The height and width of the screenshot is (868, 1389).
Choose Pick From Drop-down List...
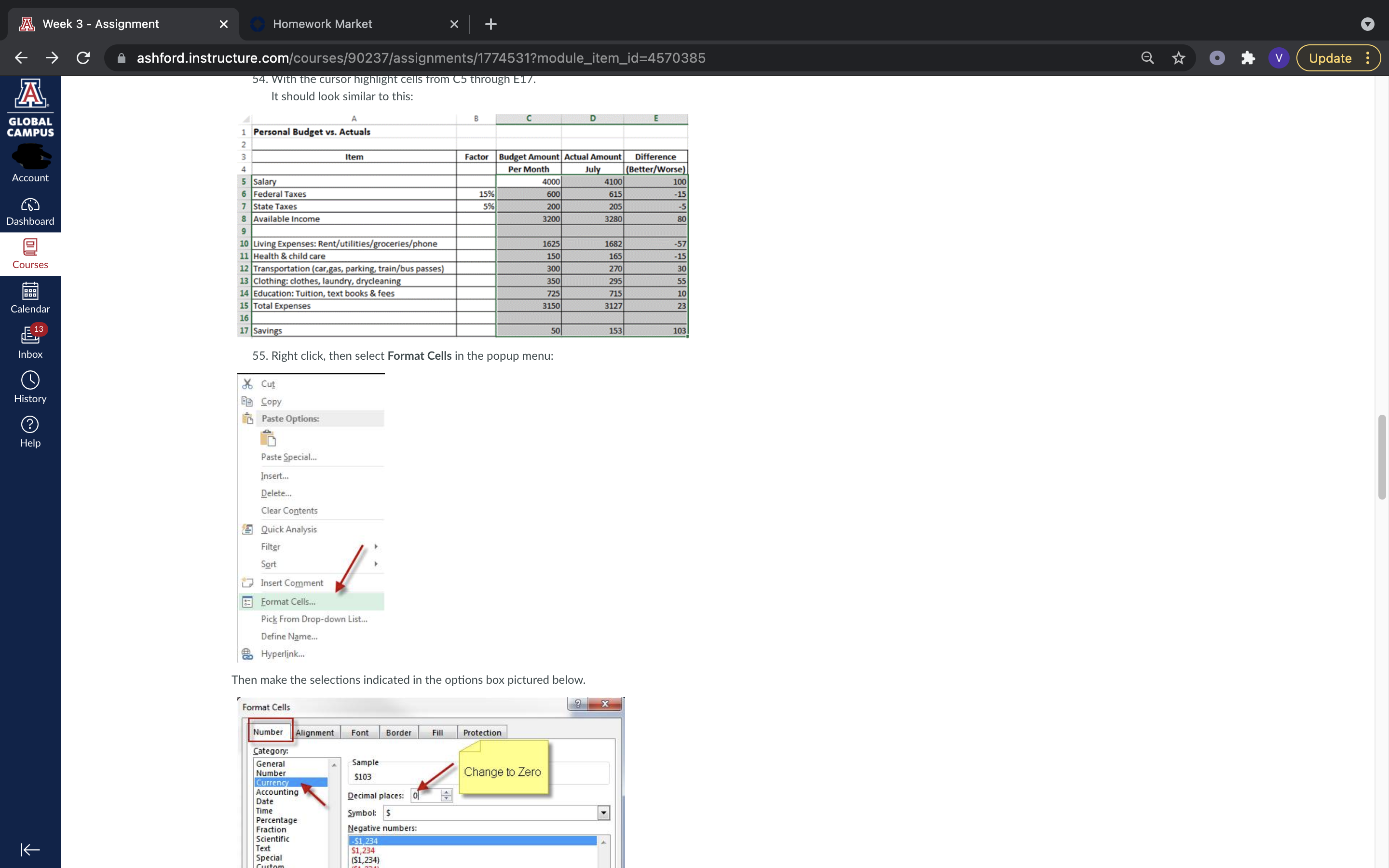coord(314,619)
